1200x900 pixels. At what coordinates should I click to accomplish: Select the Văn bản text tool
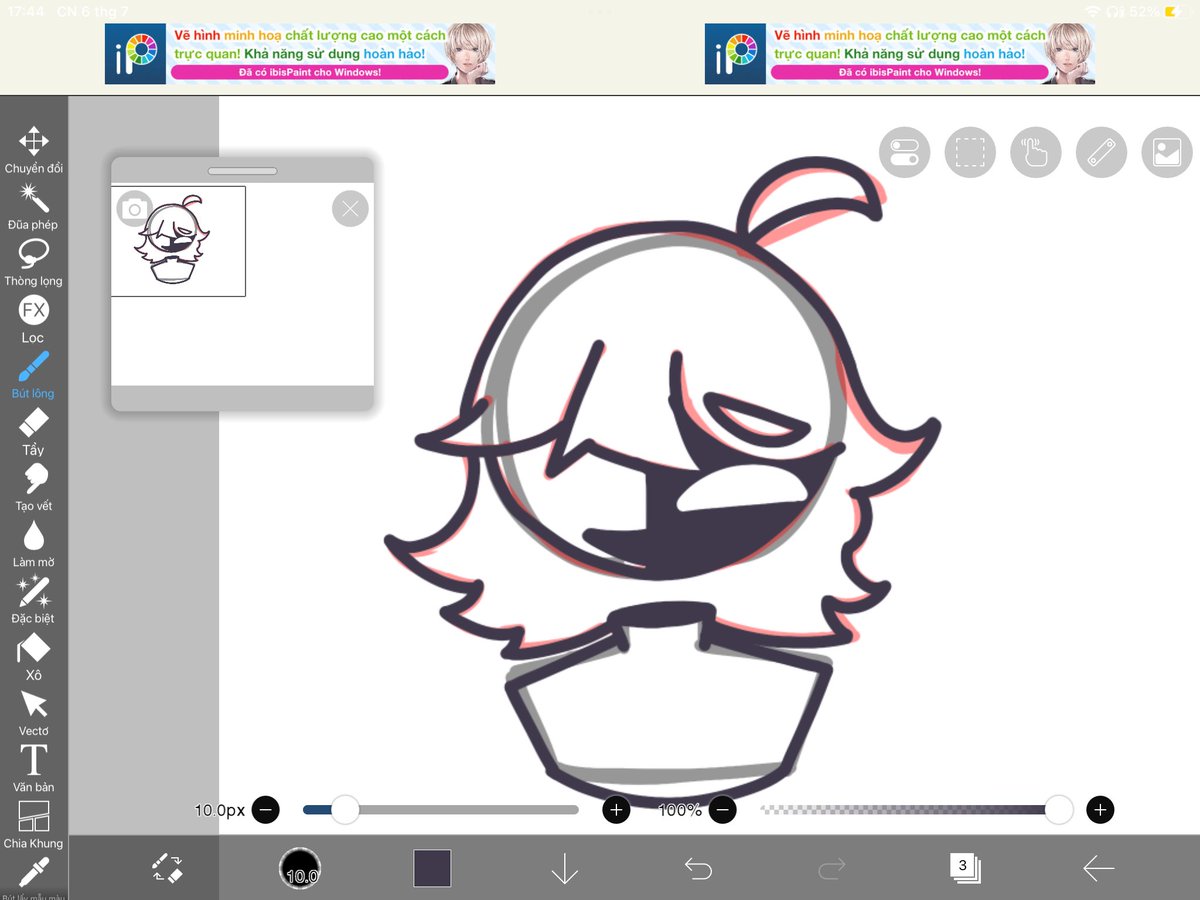click(33, 769)
